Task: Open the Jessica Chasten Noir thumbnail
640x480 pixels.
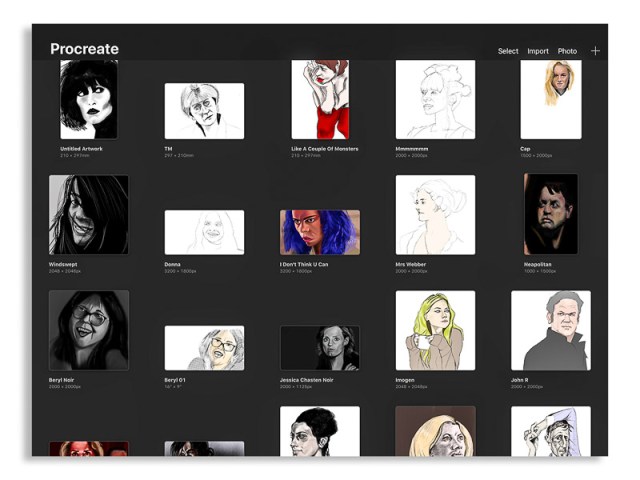Action: (x=320, y=348)
